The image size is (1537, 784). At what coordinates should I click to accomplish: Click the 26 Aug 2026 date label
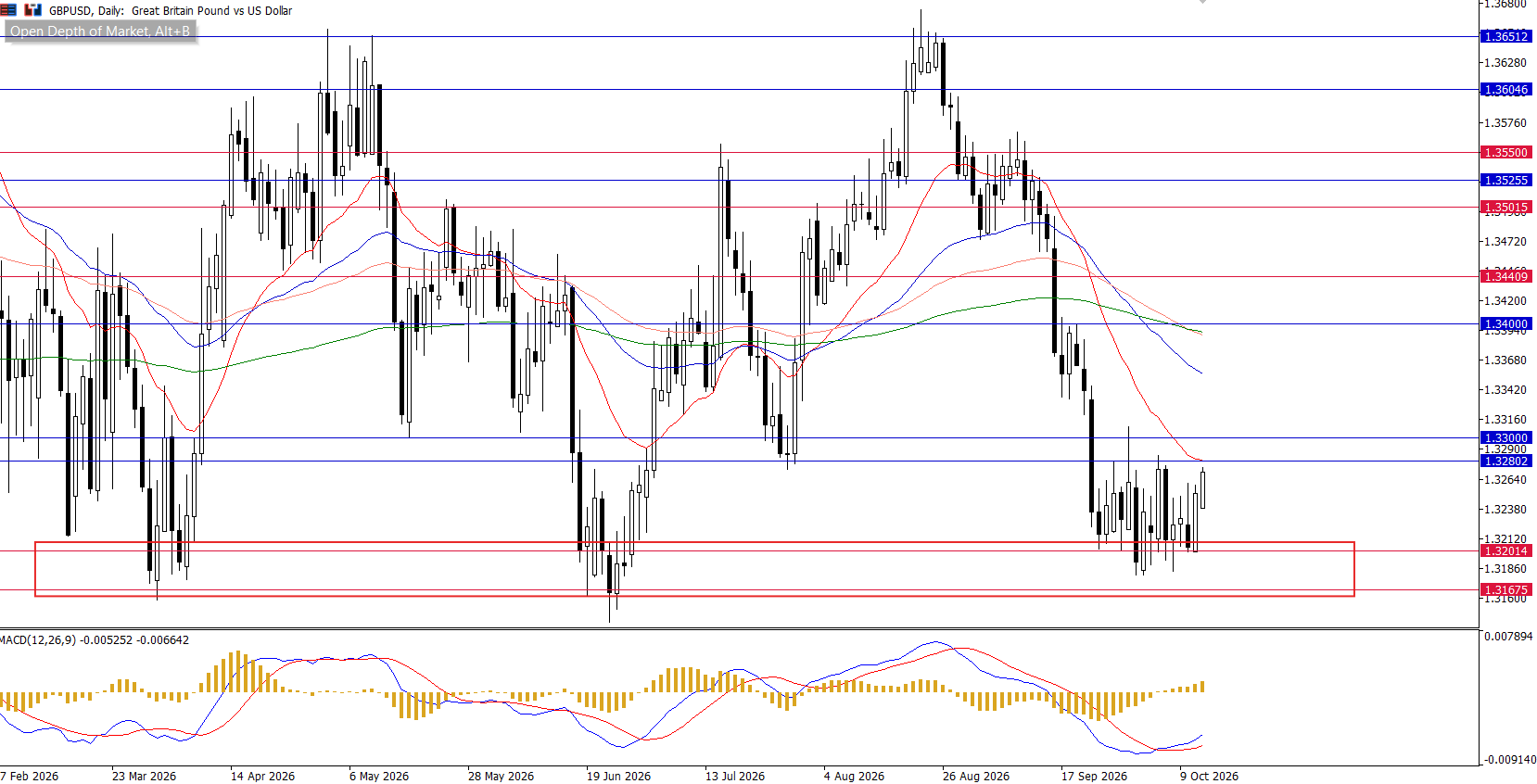point(976,777)
